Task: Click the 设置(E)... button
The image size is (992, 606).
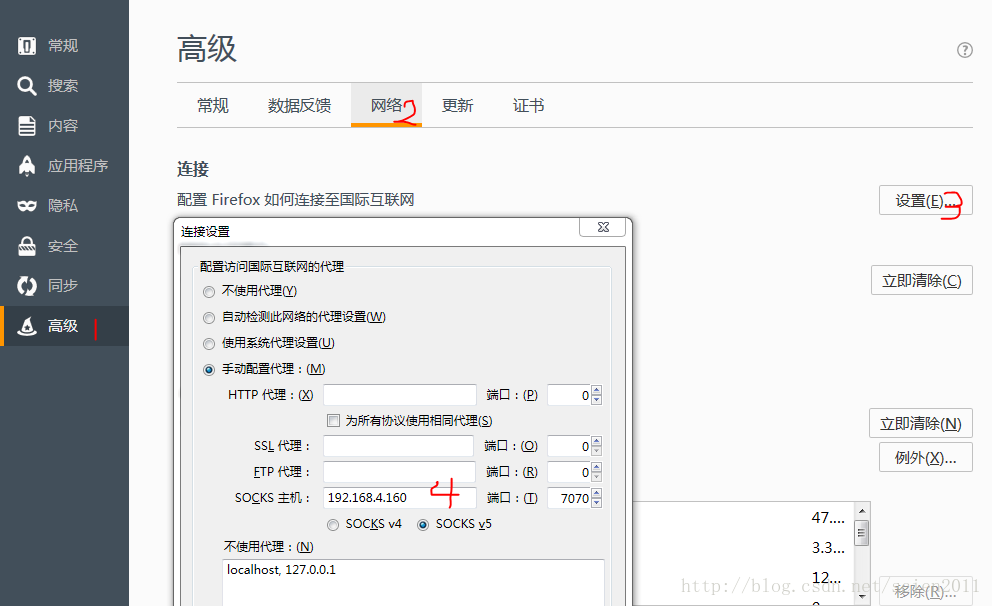Action: pyautogui.click(x=926, y=201)
